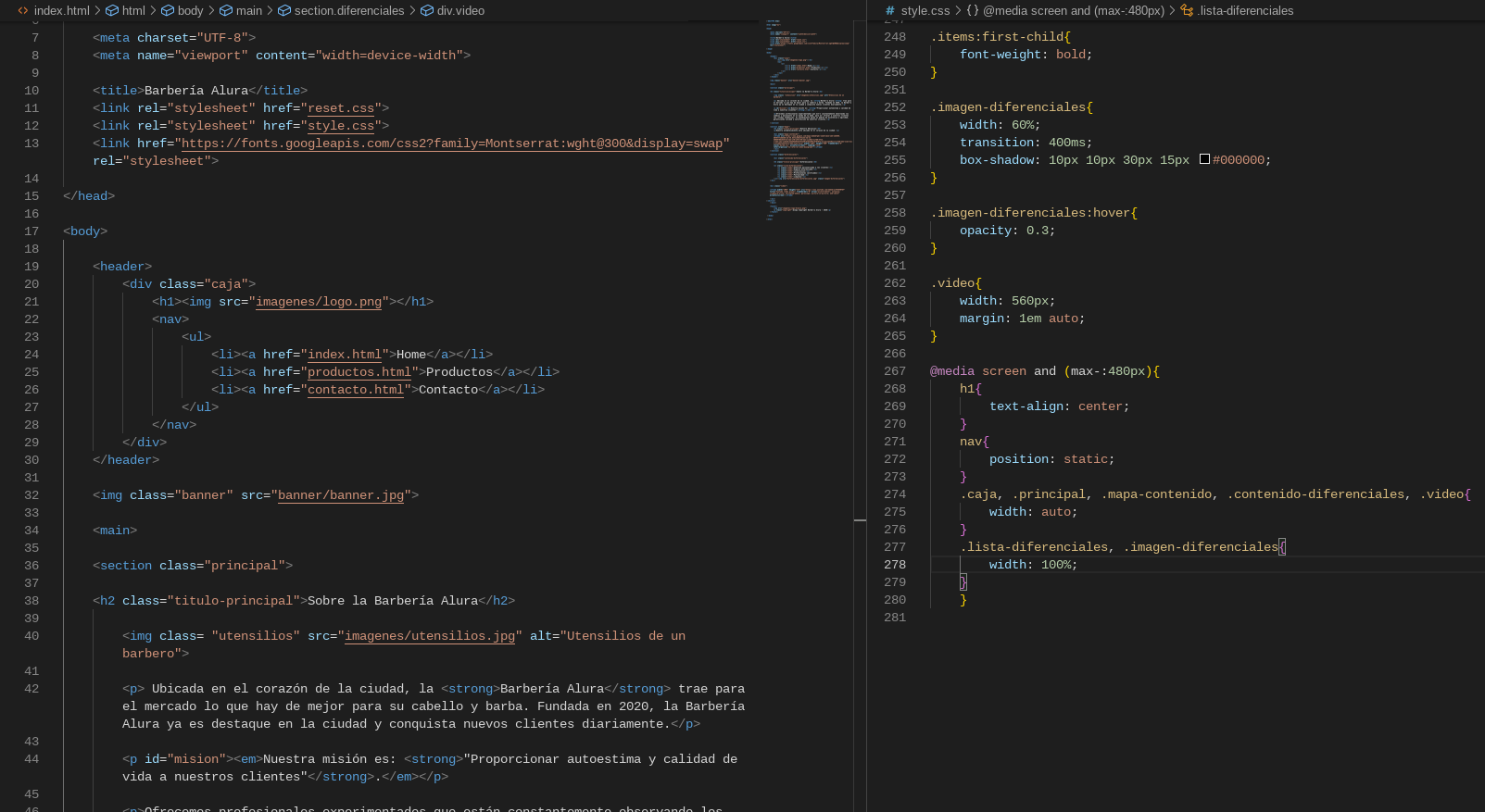Open the div.video breadcrumb segment
The image size is (1485, 812).
[x=461, y=11]
